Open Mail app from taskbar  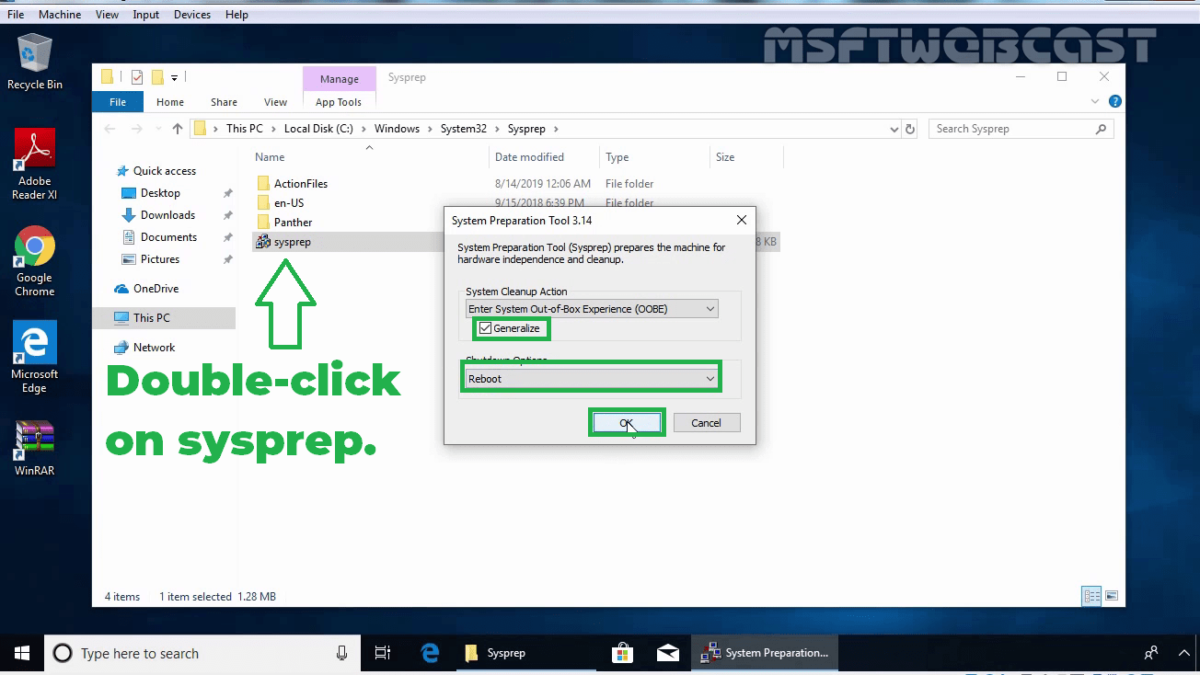click(x=668, y=653)
